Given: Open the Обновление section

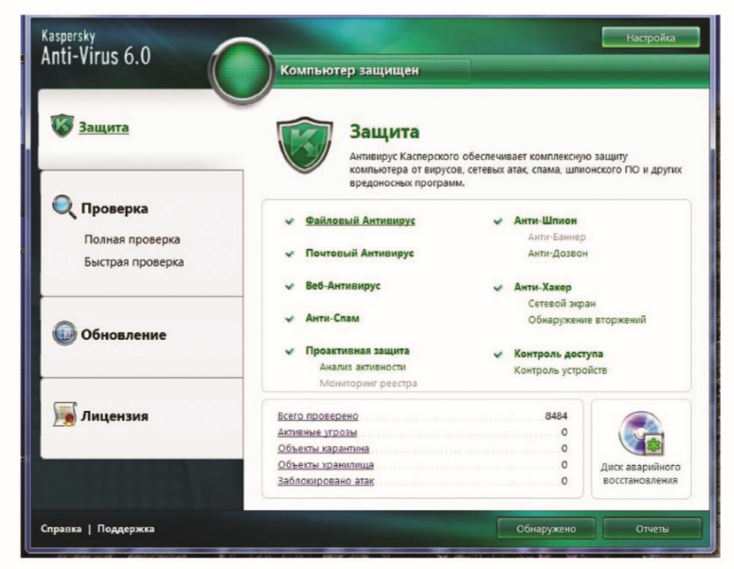Looking at the screenshot, I should coord(124,335).
